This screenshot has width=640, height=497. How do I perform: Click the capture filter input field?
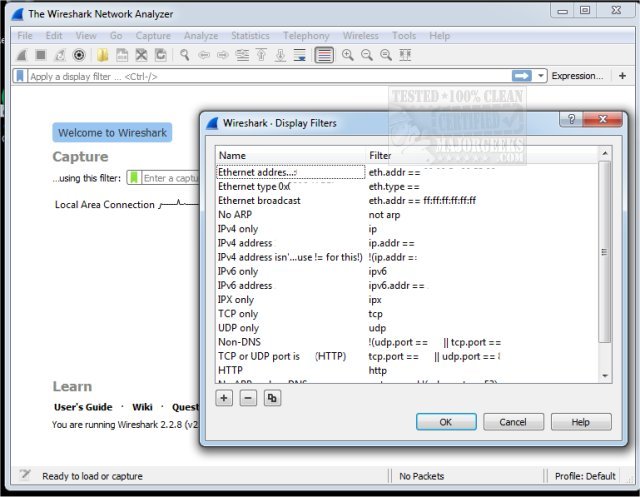(170, 178)
